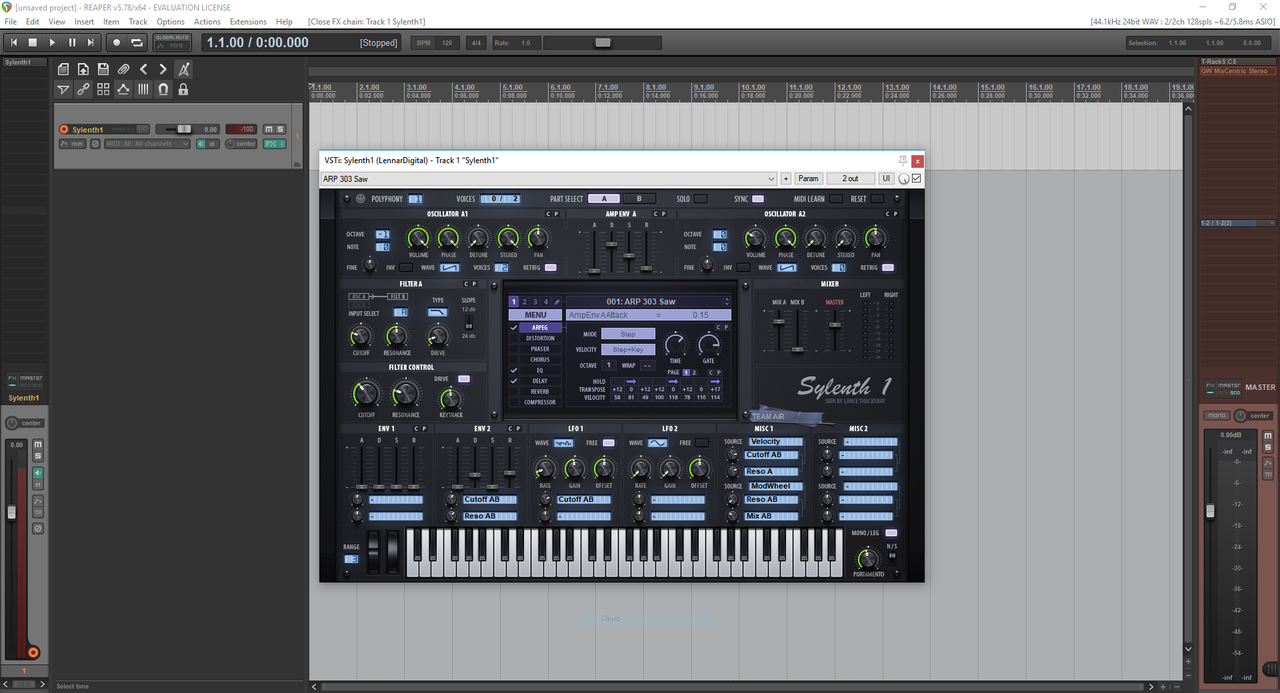Screen dimensions: 1280x693
Task: Click the RESET switch in Sylenth1
Action: click(x=877, y=199)
